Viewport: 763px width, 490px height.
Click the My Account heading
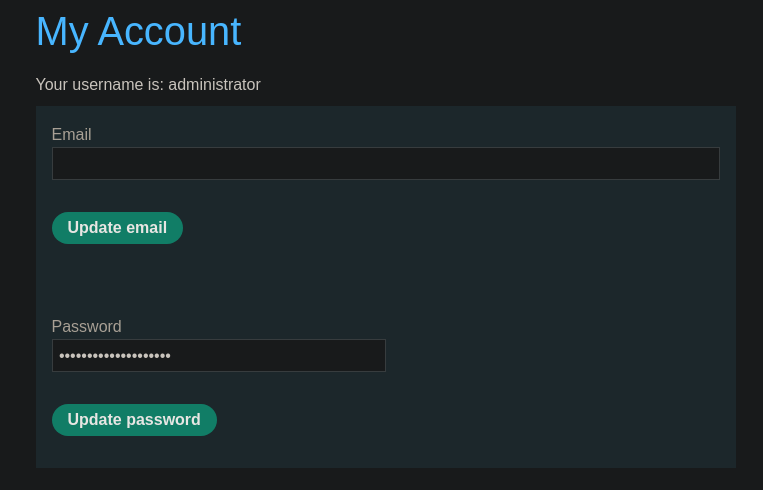tap(138, 32)
